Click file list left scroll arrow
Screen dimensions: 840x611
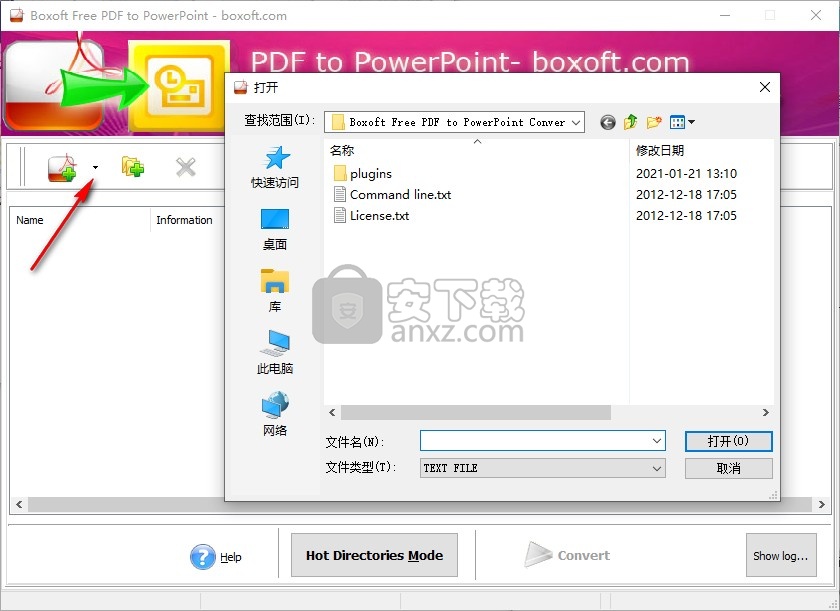tap(332, 412)
